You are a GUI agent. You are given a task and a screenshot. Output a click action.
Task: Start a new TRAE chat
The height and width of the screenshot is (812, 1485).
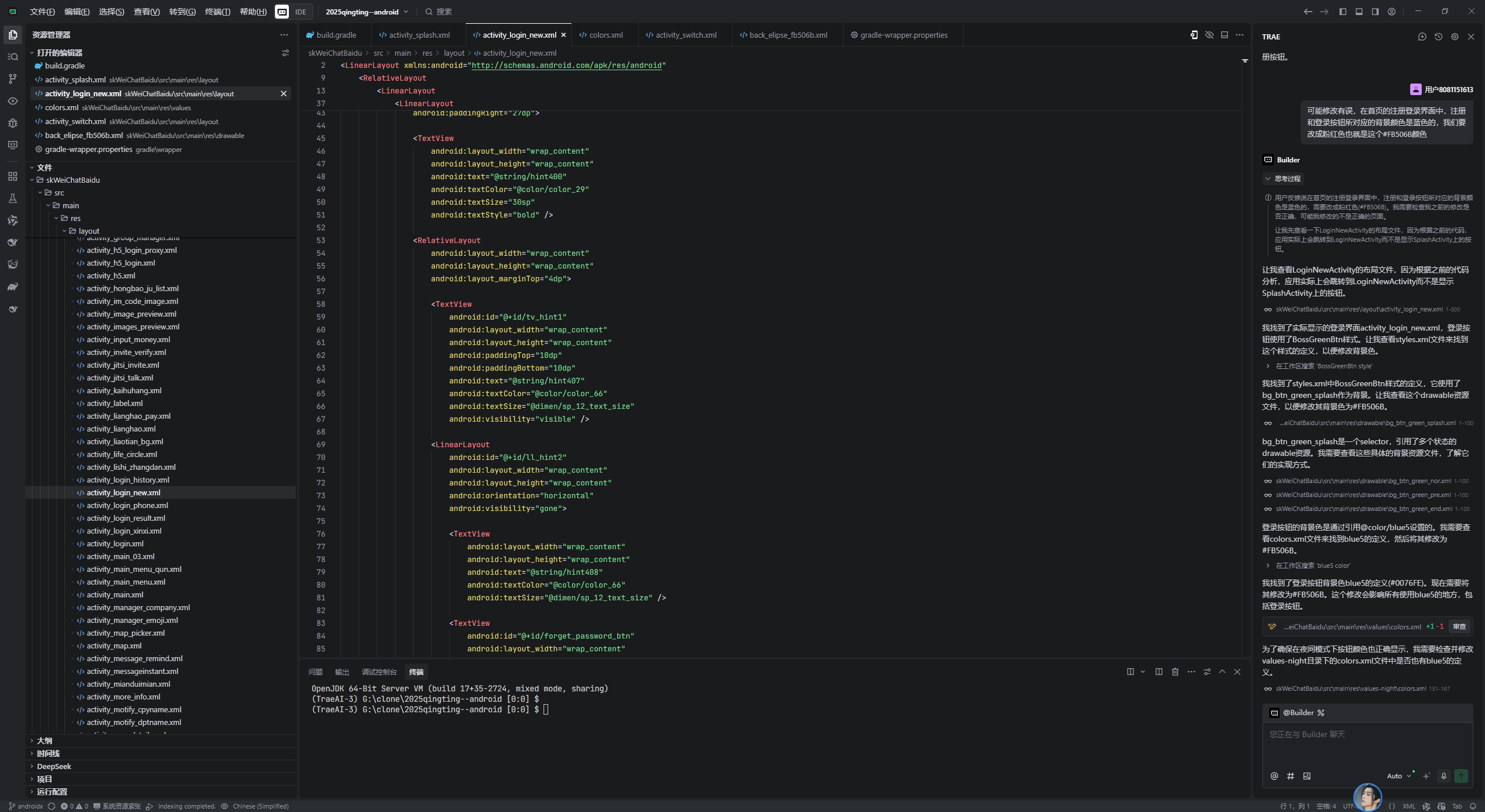(x=1422, y=37)
